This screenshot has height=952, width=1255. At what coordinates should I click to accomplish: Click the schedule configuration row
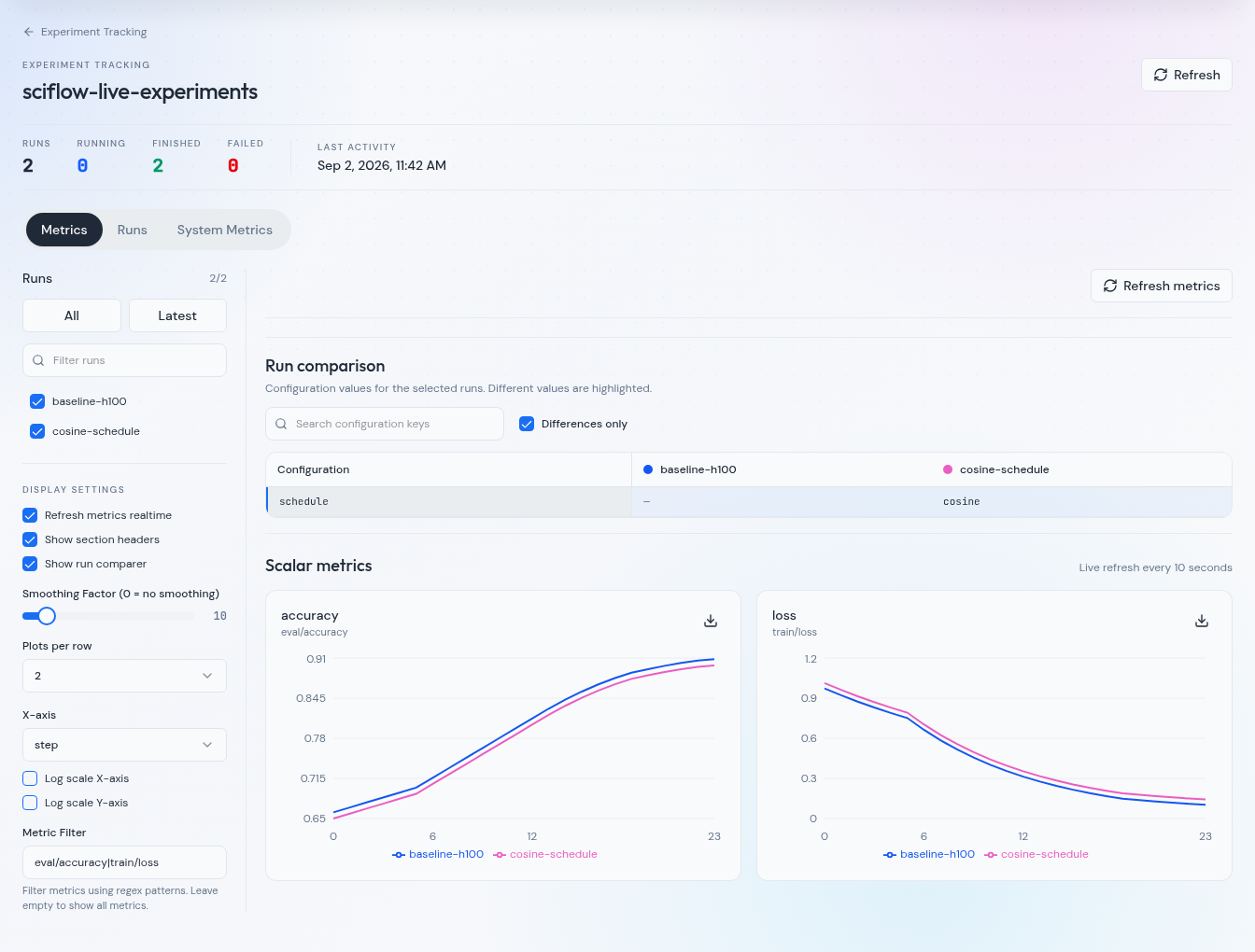[749, 501]
